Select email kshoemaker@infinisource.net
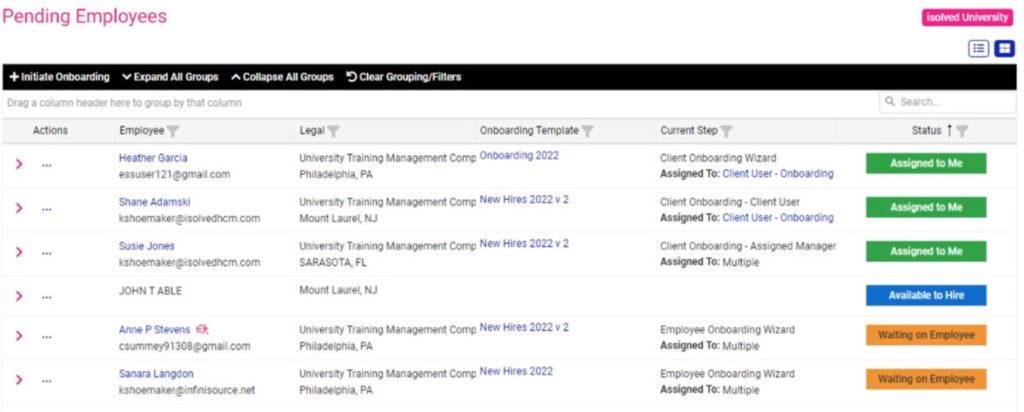 [187, 390]
